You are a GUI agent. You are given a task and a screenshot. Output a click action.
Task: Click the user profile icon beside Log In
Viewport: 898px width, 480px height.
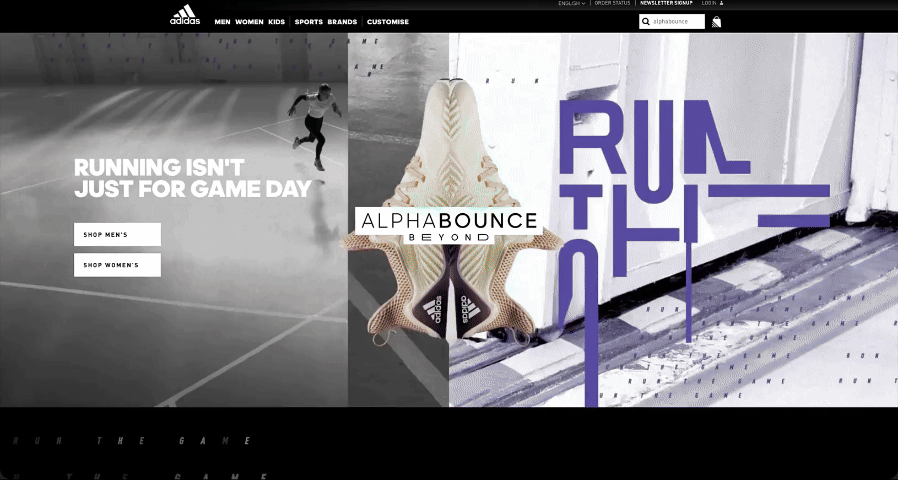[x=721, y=3]
